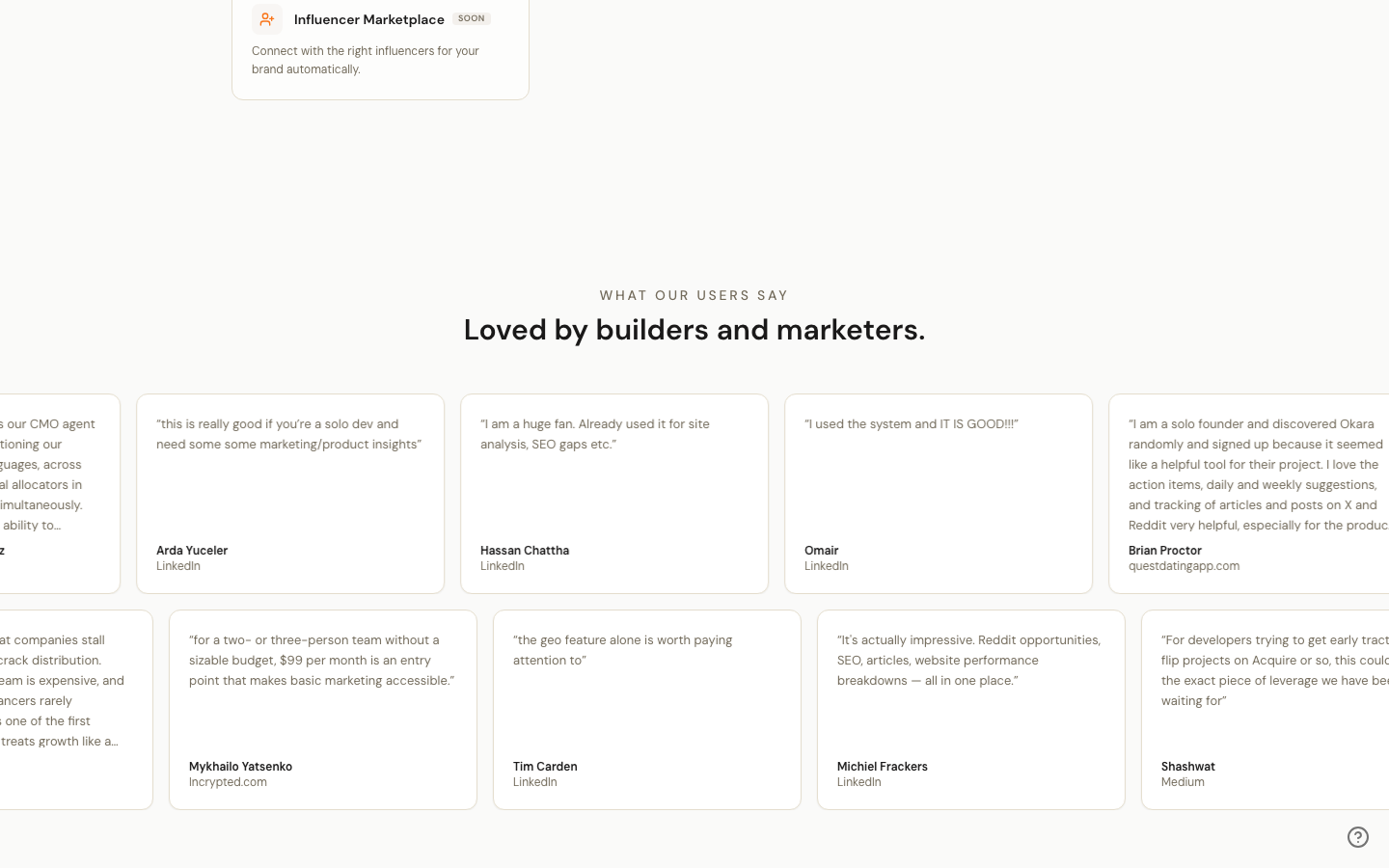Click the heading 'Loved by builders and marketers.'
This screenshot has height=868, width=1389.
point(694,330)
